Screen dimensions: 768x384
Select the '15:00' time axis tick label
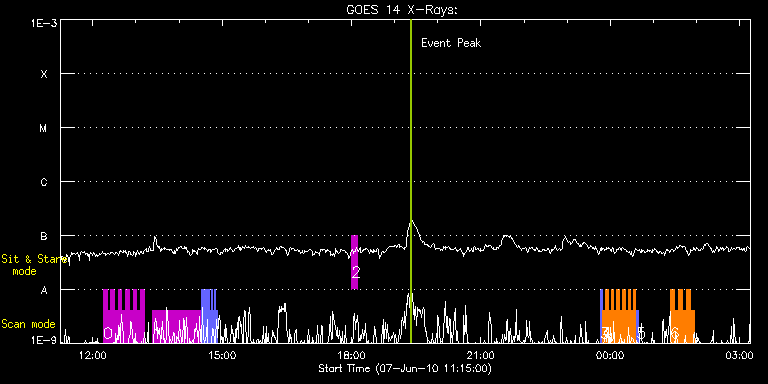222,355
